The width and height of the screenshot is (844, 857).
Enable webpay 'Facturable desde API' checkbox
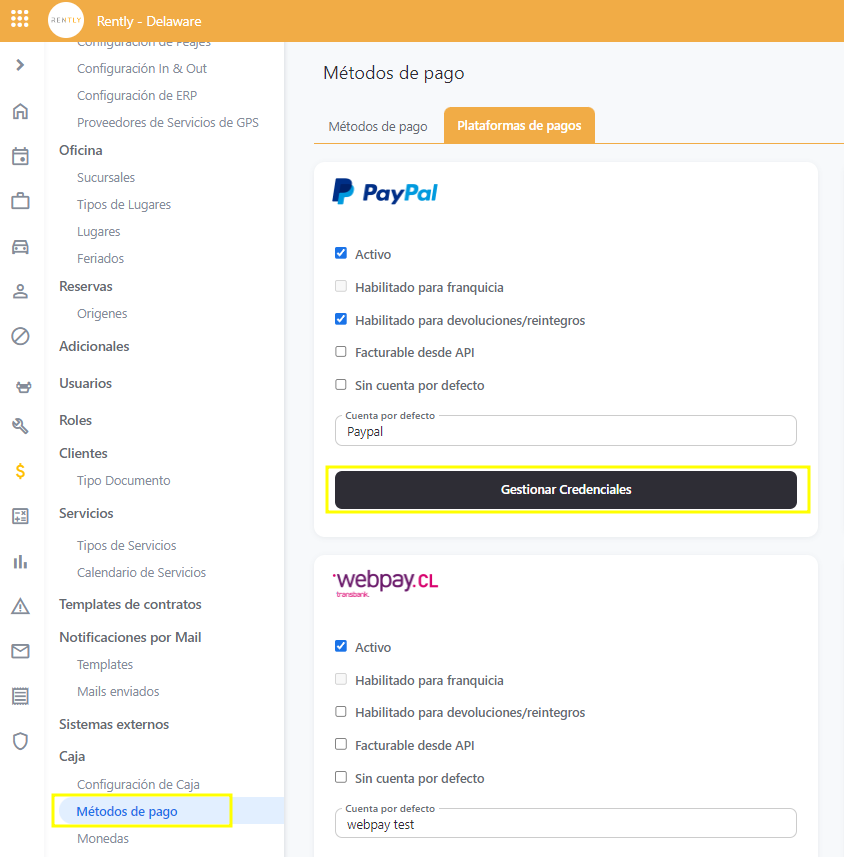pyautogui.click(x=341, y=745)
